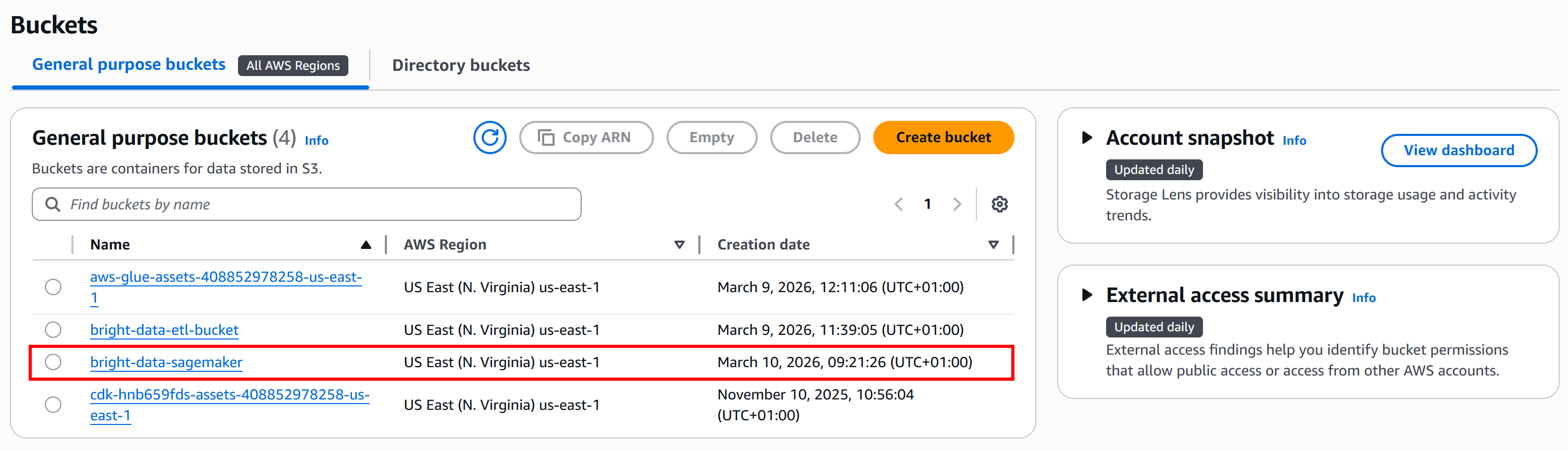Open aws-glue-assets-408852978258-us-east-1 bucket link
Image resolution: width=1568 pixels, height=451 pixels.
[x=226, y=286]
